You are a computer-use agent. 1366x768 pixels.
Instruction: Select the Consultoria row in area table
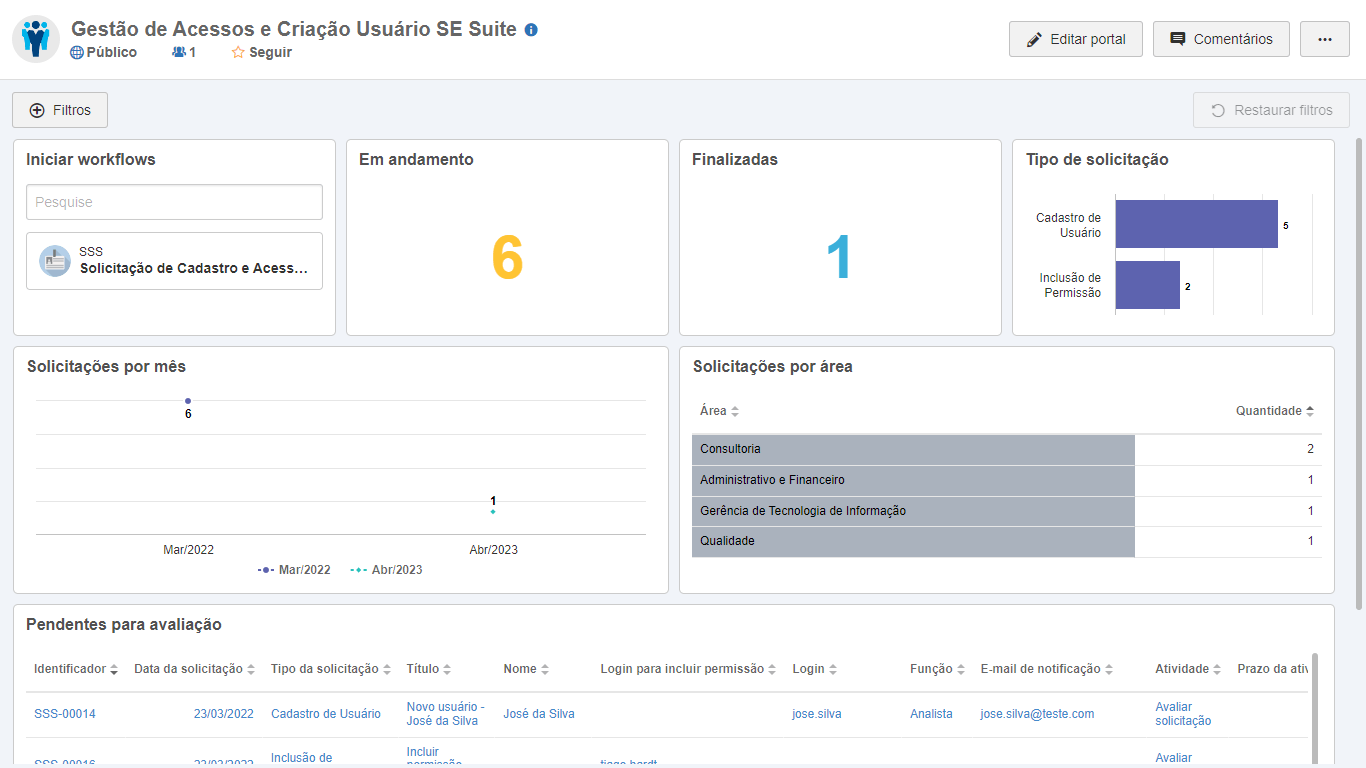[x=912, y=449]
